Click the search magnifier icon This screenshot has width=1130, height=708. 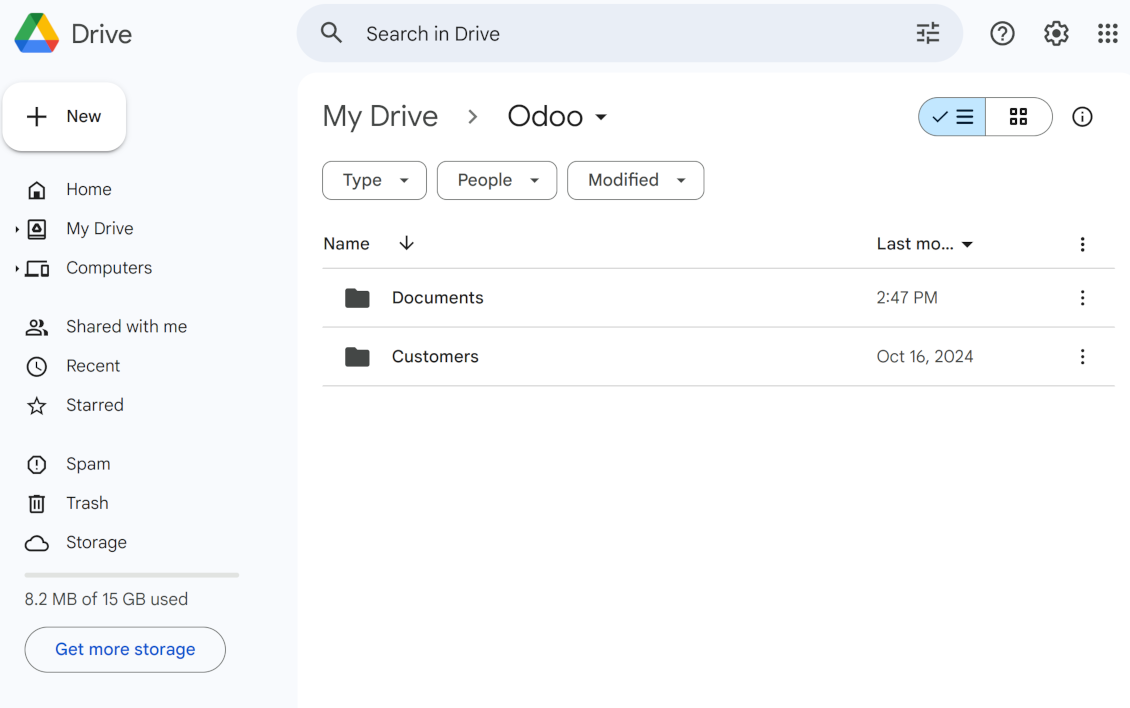pos(331,32)
